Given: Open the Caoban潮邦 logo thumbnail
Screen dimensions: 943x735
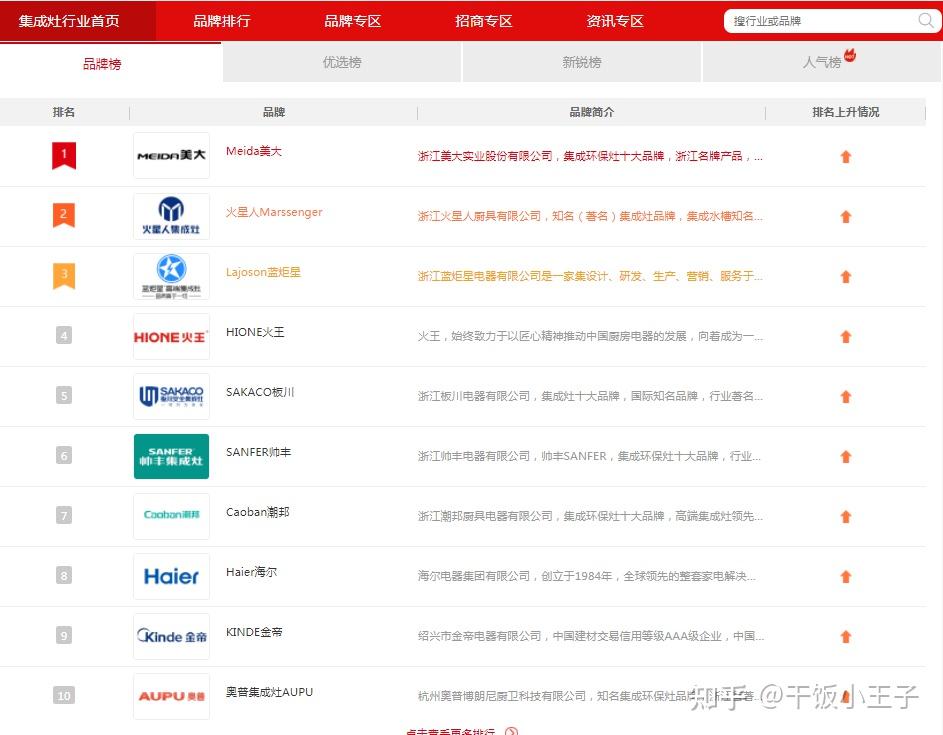Looking at the screenshot, I should [x=171, y=516].
